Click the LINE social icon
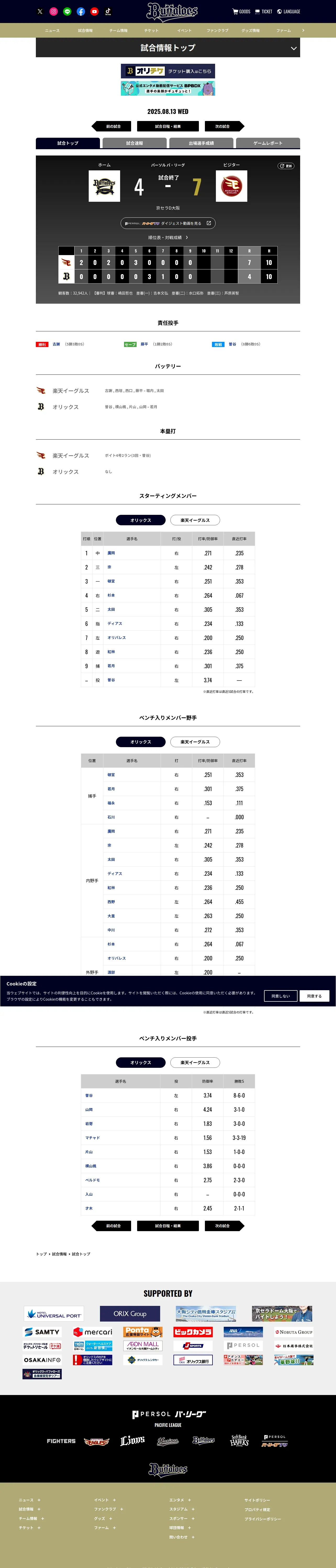Screen dimensions: 336x1568 pyautogui.click(x=67, y=11)
